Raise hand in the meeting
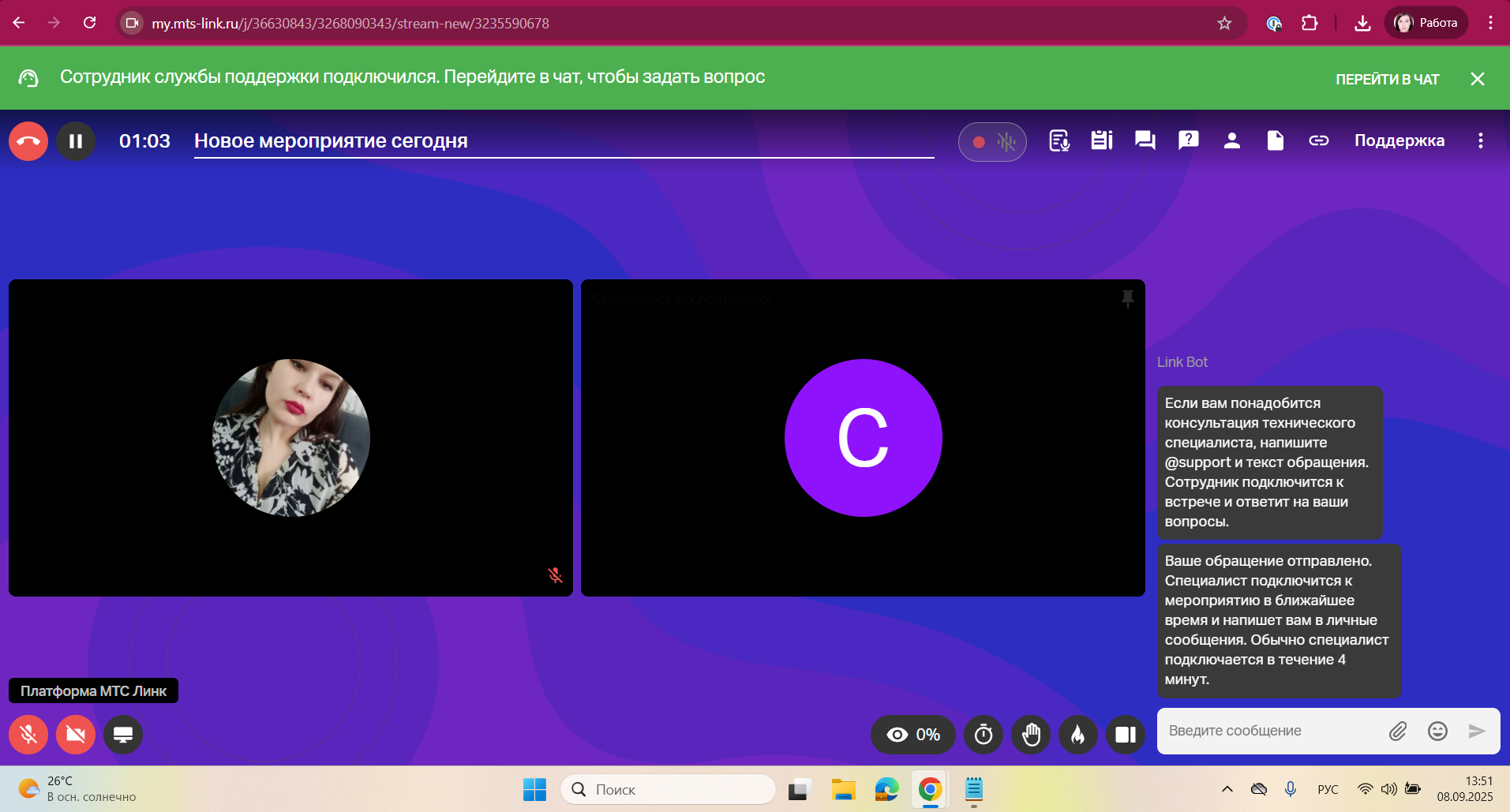This screenshot has width=1510, height=812. tap(1031, 735)
